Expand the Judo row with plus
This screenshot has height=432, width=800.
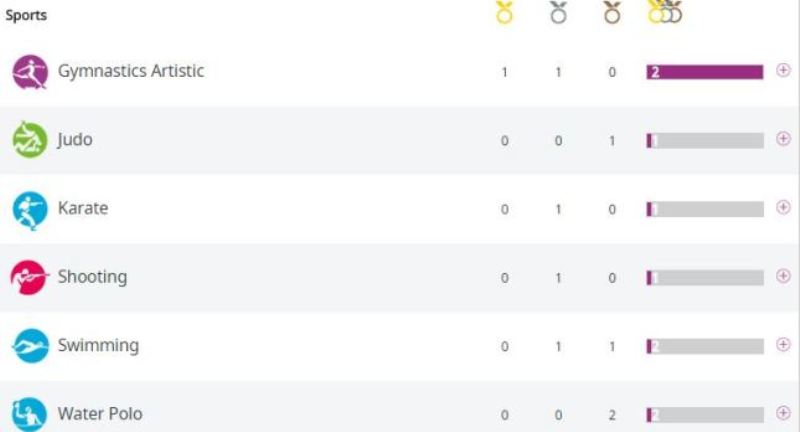[x=783, y=139]
